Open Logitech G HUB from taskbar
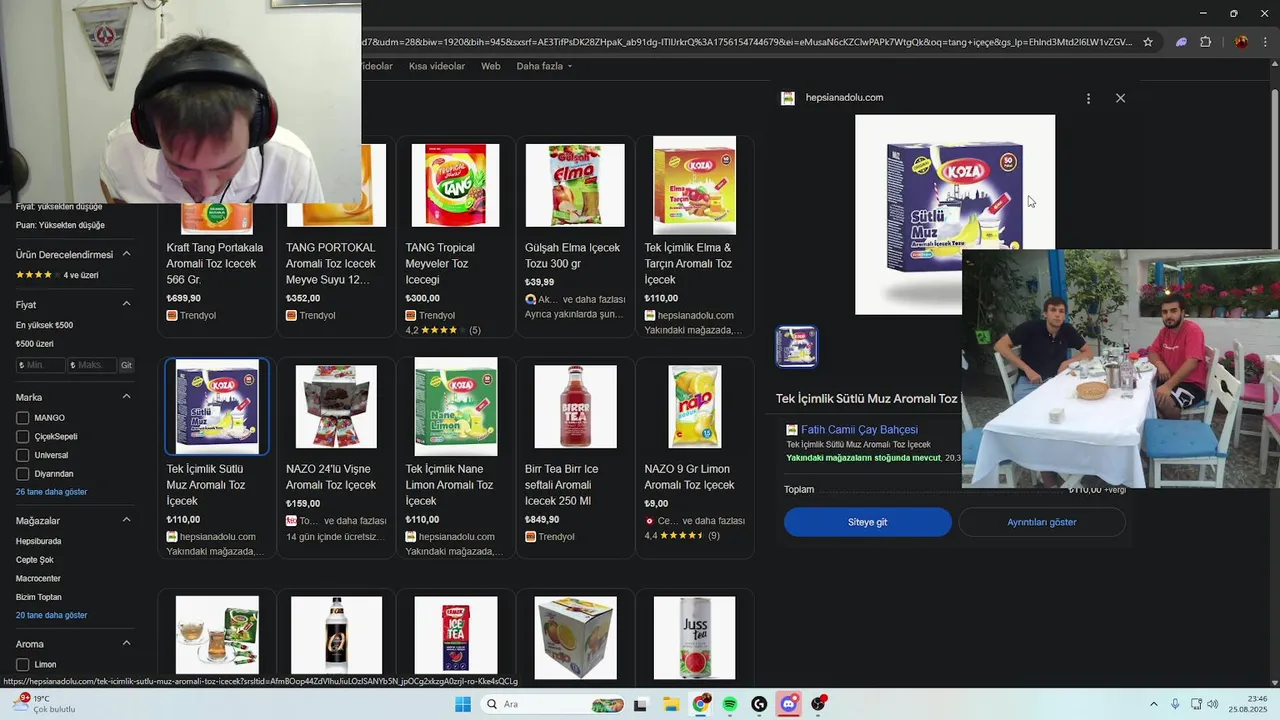1280x720 pixels. 759,704
